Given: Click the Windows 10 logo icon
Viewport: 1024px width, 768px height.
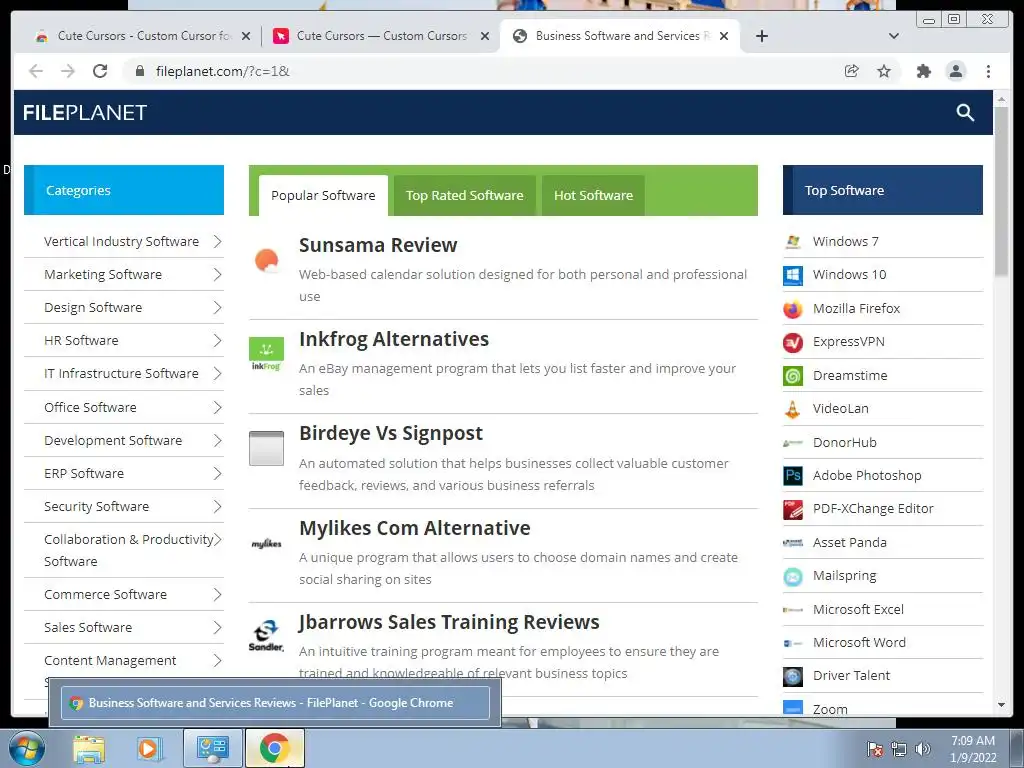Looking at the screenshot, I should 793,275.
